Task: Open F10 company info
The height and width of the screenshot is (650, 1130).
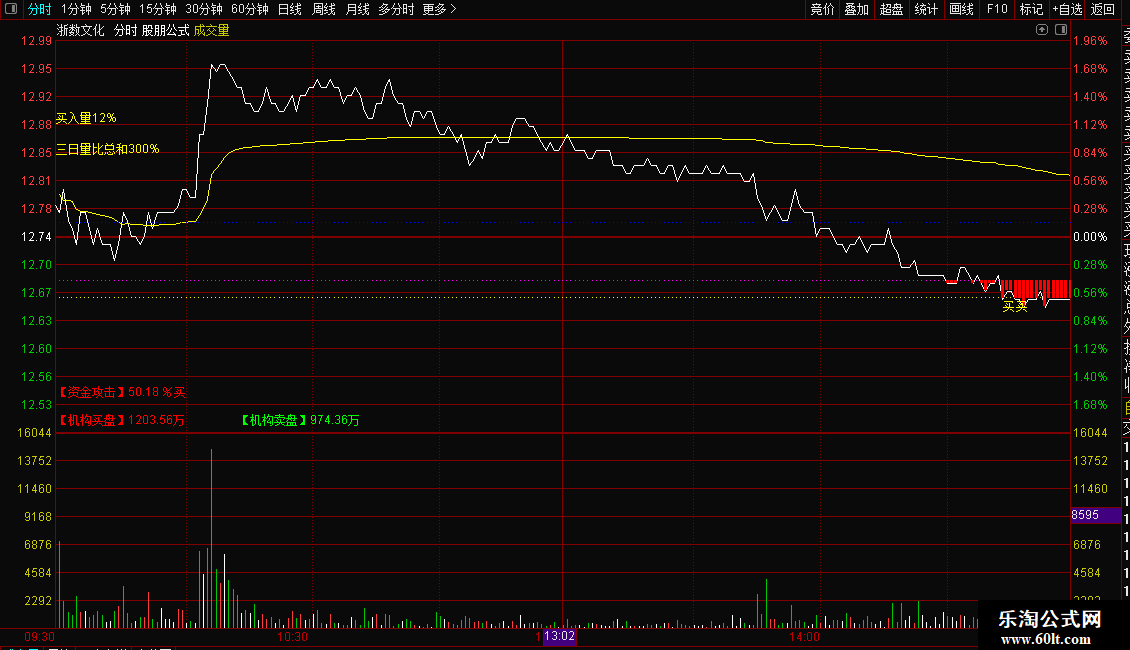Action: [997, 9]
